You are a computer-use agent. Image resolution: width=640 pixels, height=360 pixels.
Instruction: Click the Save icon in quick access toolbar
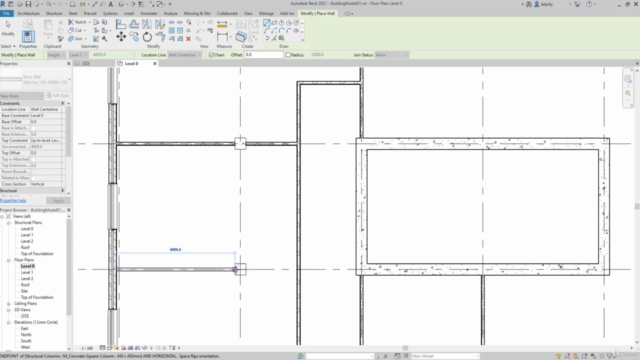(x=28, y=4)
